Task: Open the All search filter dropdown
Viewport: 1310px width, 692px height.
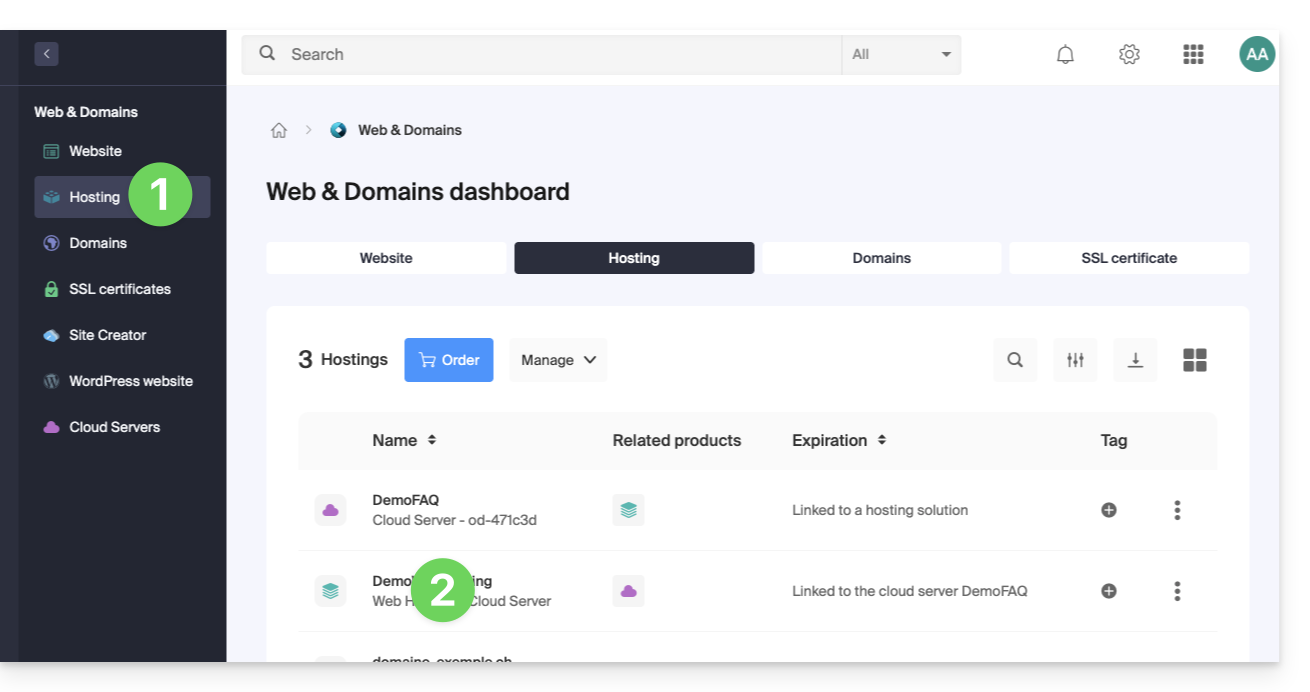Action: point(901,55)
